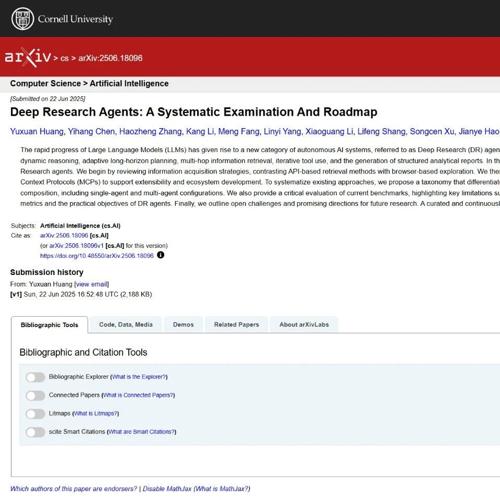Click the cs breadcrumb link
The width and height of the screenshot is (500, 500).
65,58
